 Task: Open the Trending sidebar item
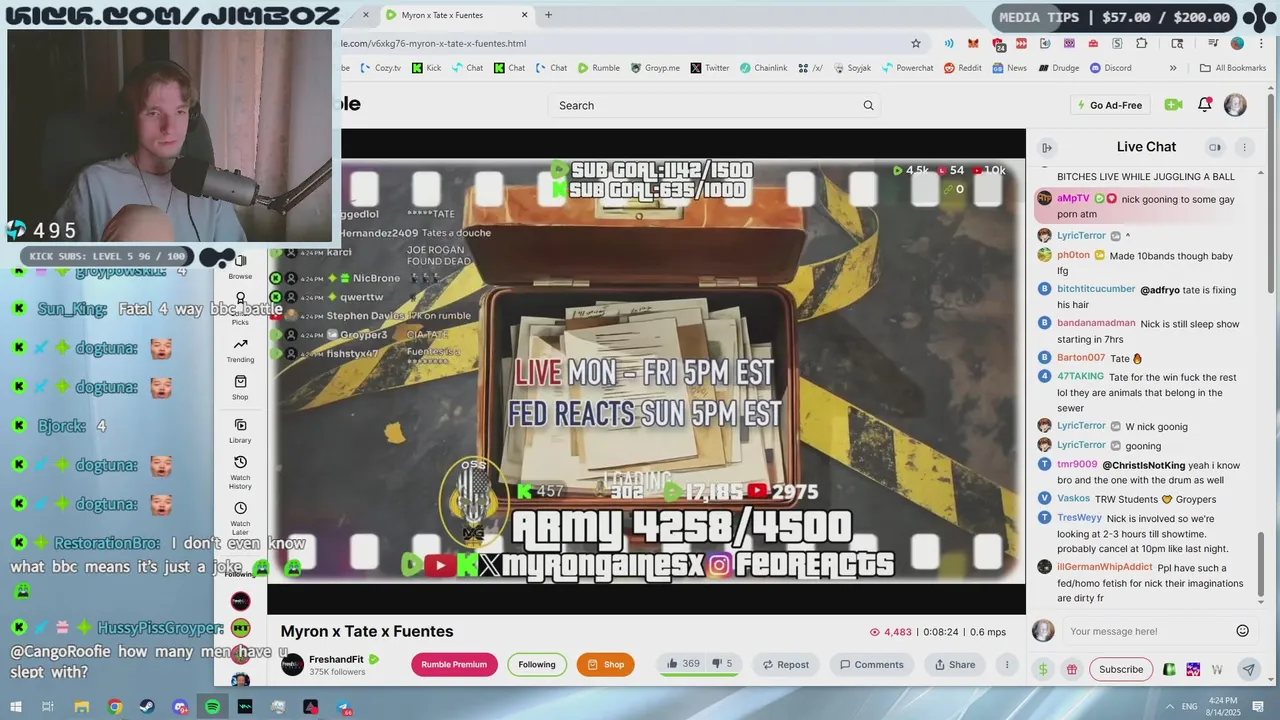pos(240,350)
